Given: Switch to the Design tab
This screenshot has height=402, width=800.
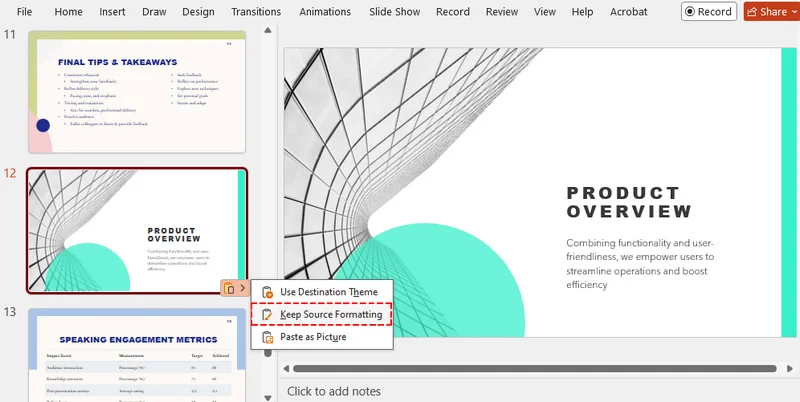Looking at the screenshot, I should tap(198, 11).
